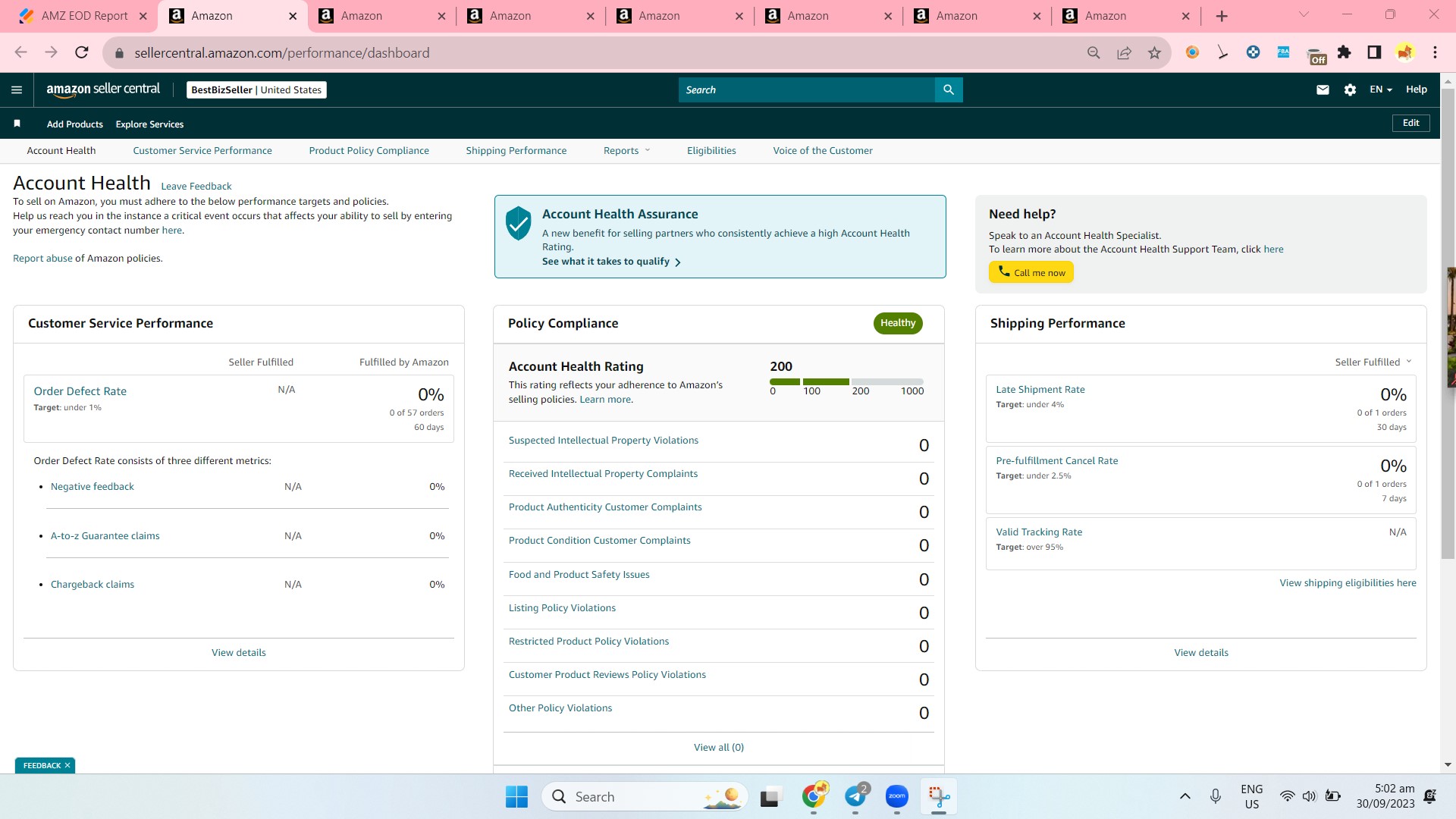
Task: Open the Negative feedback link
Action: coord(93,486)
